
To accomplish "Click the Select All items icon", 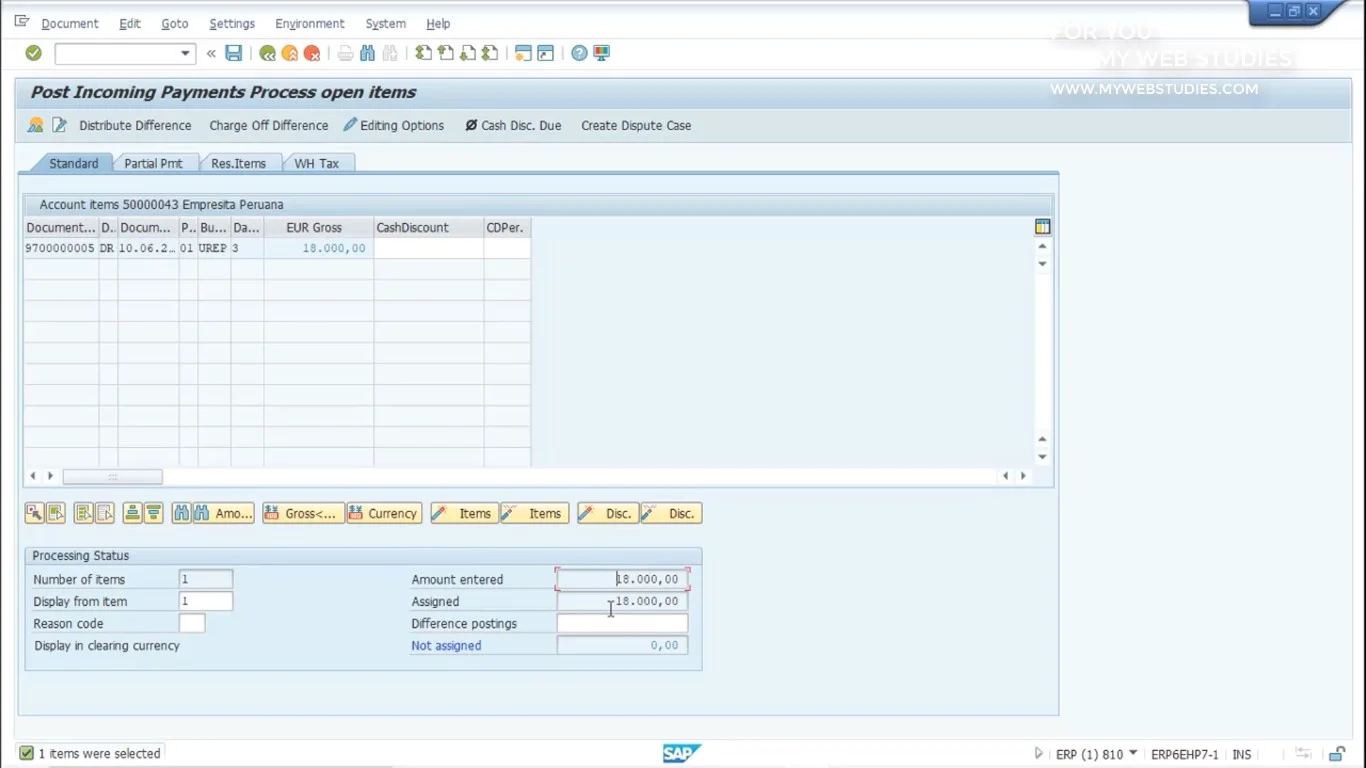I will [83, 513].
